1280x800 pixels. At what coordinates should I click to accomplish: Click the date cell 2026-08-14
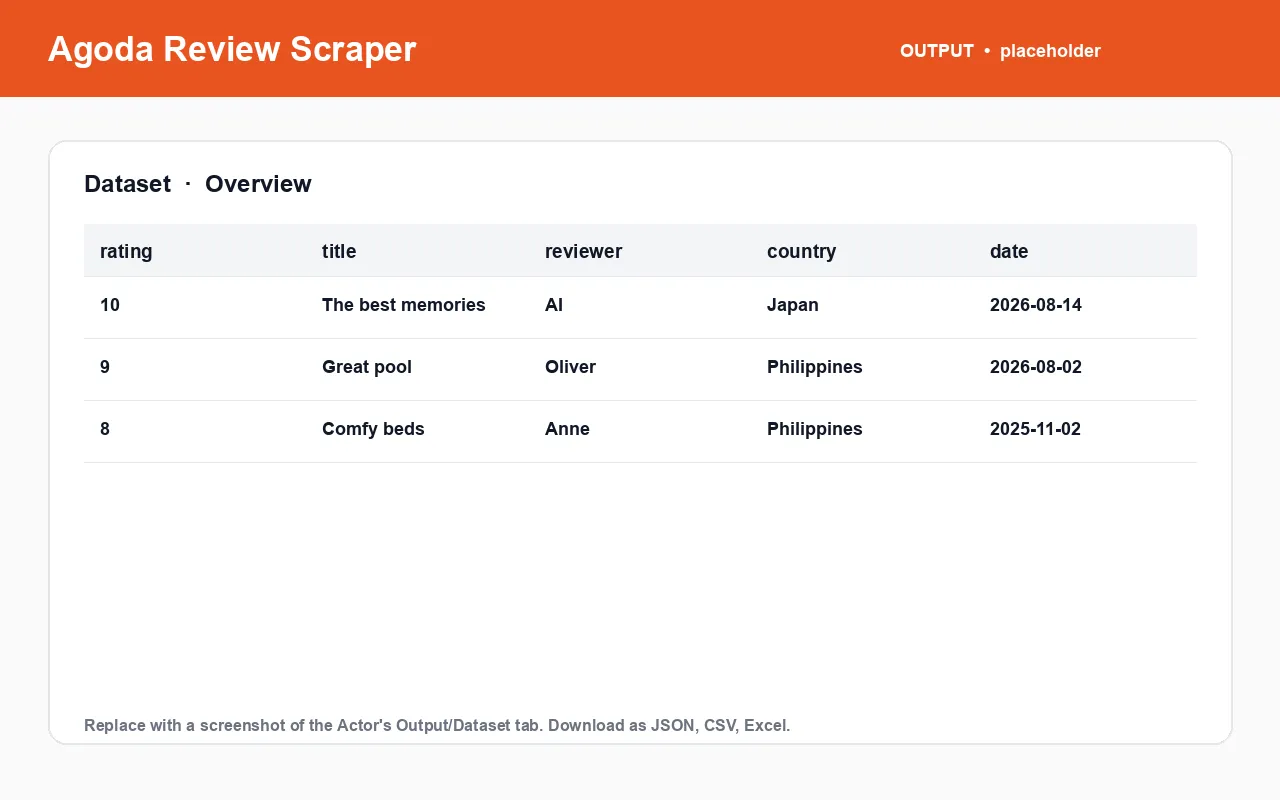(x=1036, y=305)
